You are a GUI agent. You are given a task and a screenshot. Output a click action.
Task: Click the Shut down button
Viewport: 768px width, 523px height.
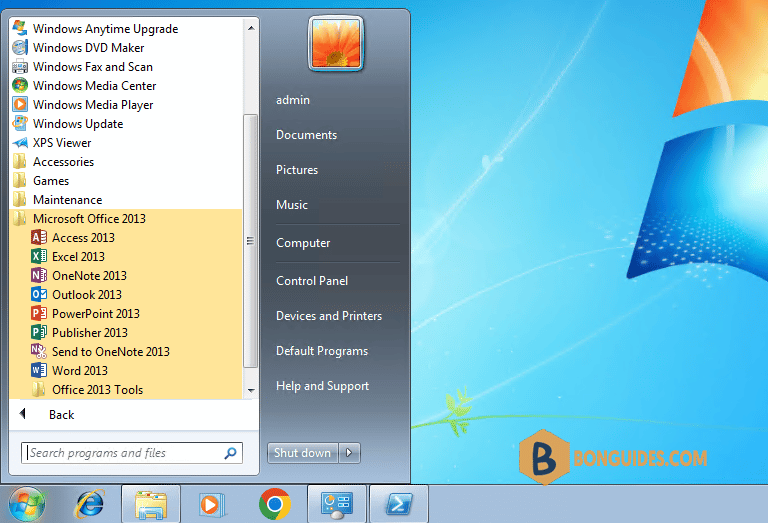coord(303,453)
